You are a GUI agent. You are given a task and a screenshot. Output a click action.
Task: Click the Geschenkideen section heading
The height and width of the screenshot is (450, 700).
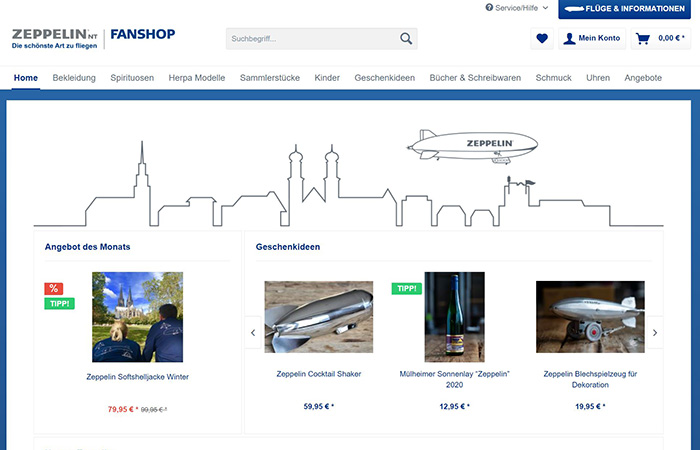tap(288, 247)
